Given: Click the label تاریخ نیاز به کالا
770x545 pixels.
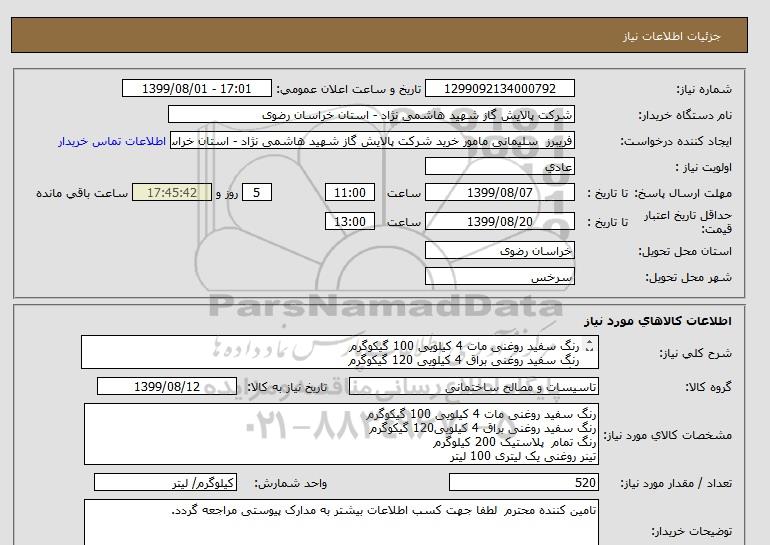Looking at the screenshot, I should click(x=287, y=387).
